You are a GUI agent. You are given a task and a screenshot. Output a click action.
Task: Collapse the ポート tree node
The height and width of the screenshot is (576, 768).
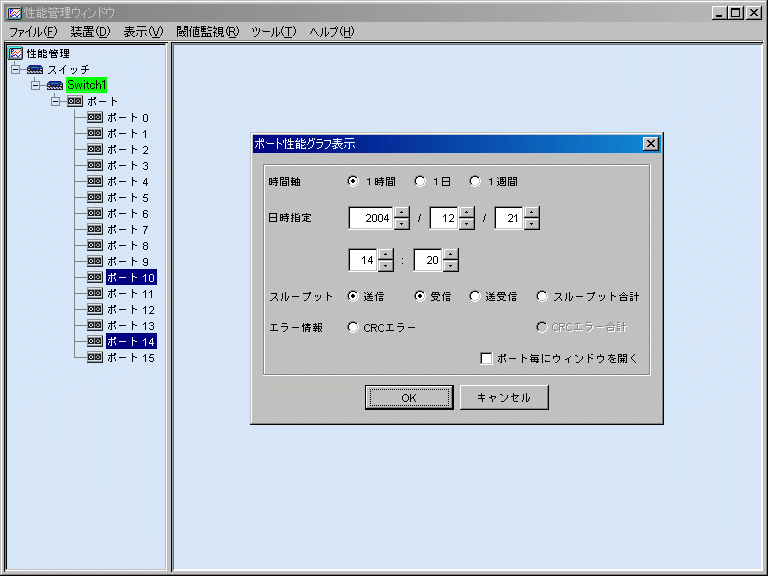tap(55, 102)
